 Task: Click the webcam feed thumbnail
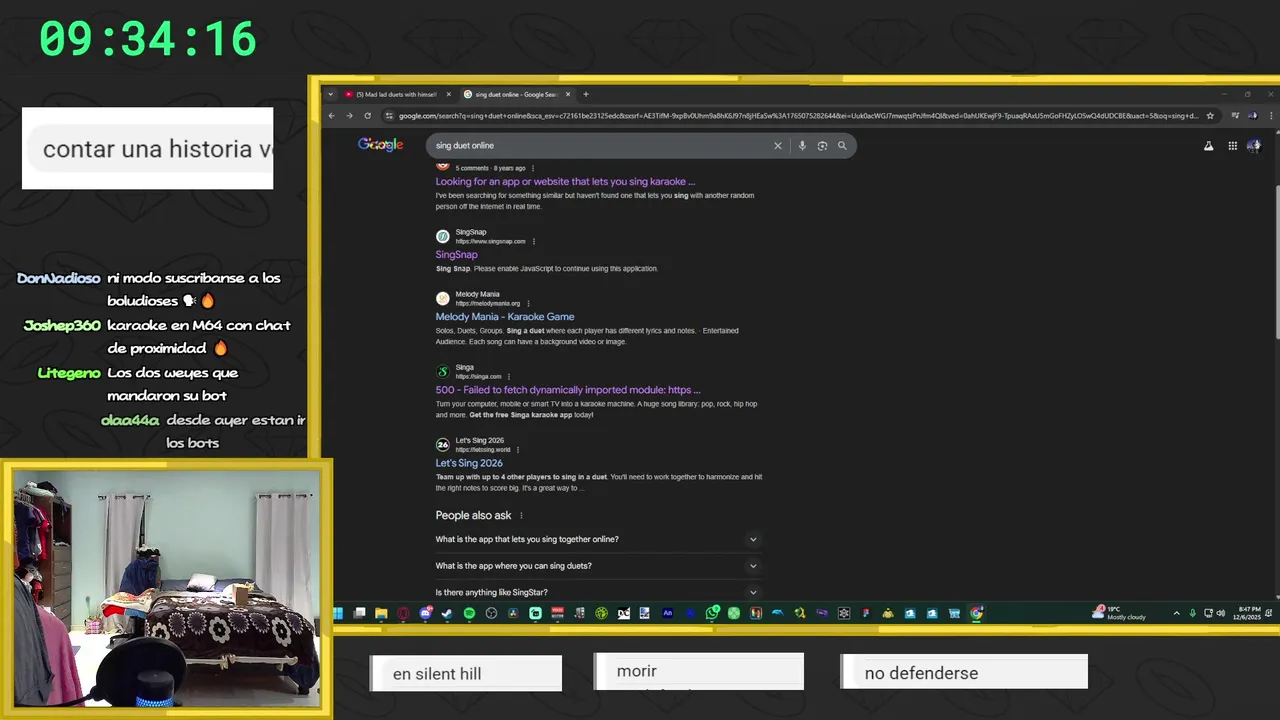tap(167, 588)
